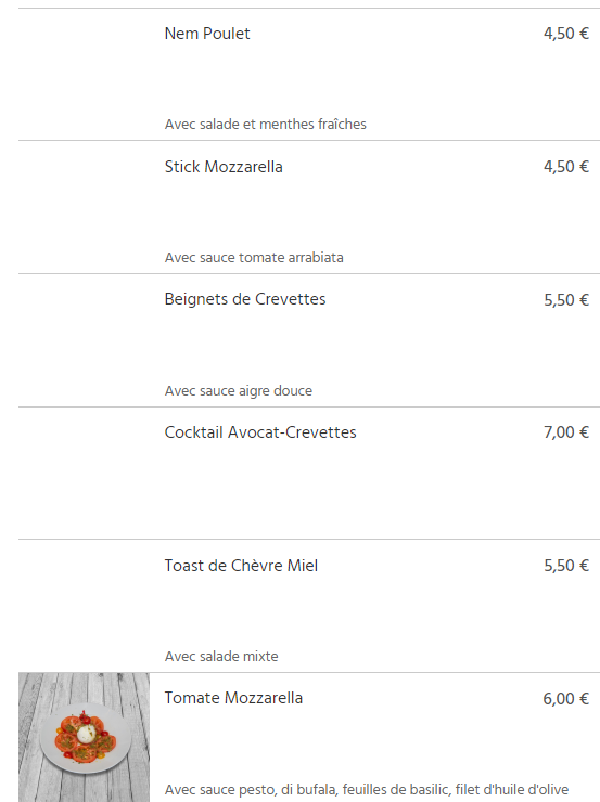This screenshot has height=802, width=600.
Task: Click the 'Avec salade et menthes fraîches' description
Action: pyautogui.click(x=265, y=124)
